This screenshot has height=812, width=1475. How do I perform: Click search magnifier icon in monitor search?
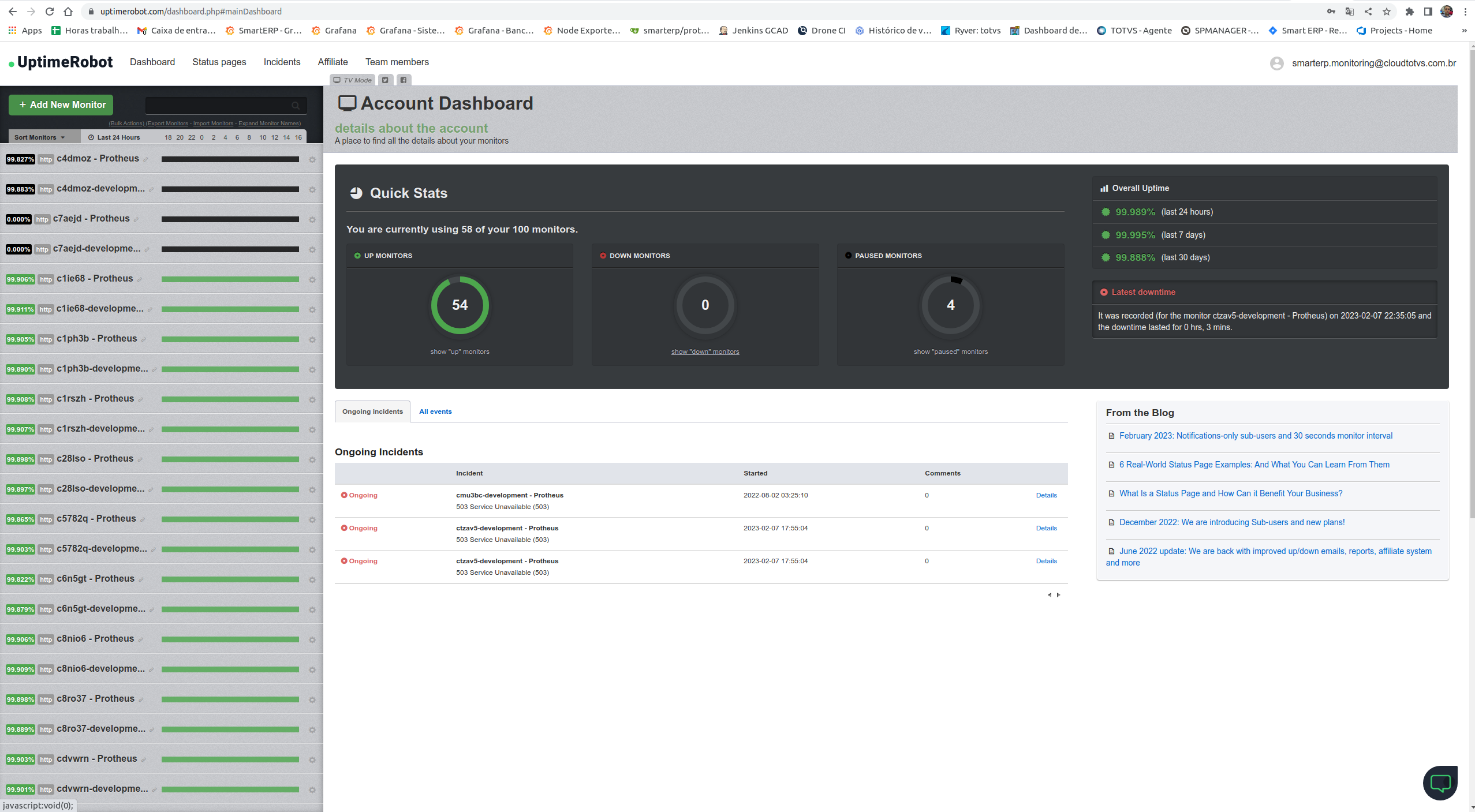[x=296, y=106]
